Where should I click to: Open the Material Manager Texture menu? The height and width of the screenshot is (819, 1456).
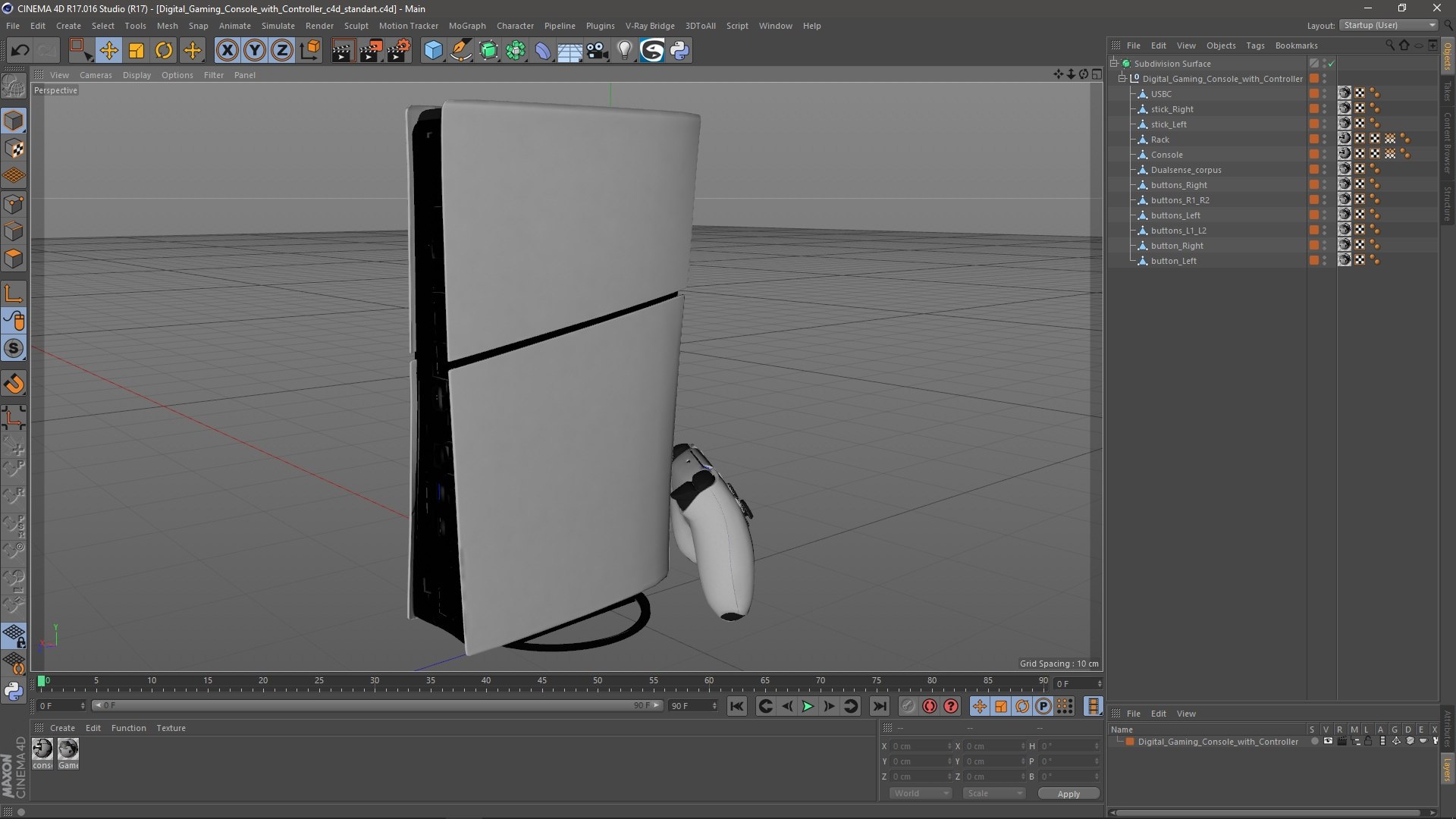[x=171, y=728]
